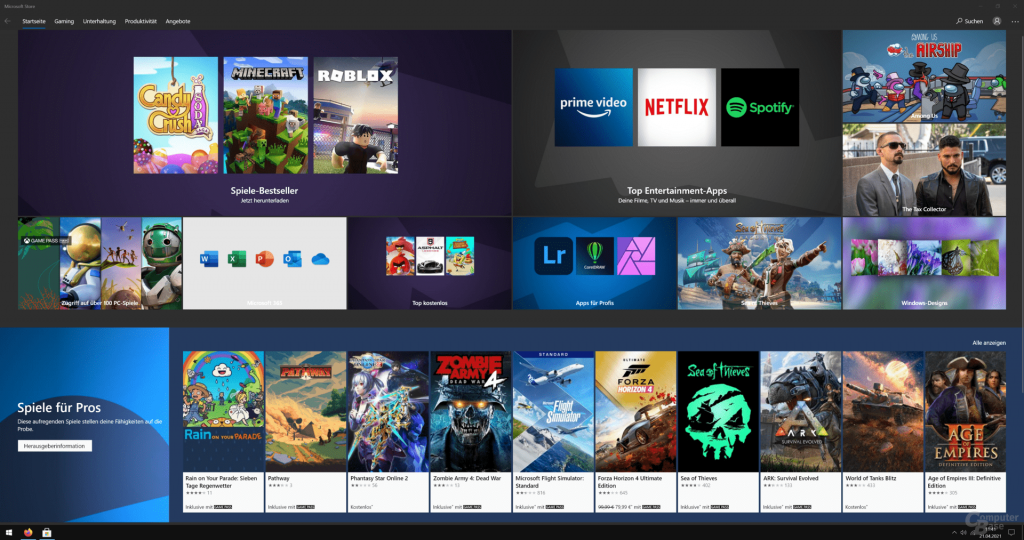Click the Lightroom Lr icon
The width and height of the screenshot is (1024, 540).
point(554,256)
